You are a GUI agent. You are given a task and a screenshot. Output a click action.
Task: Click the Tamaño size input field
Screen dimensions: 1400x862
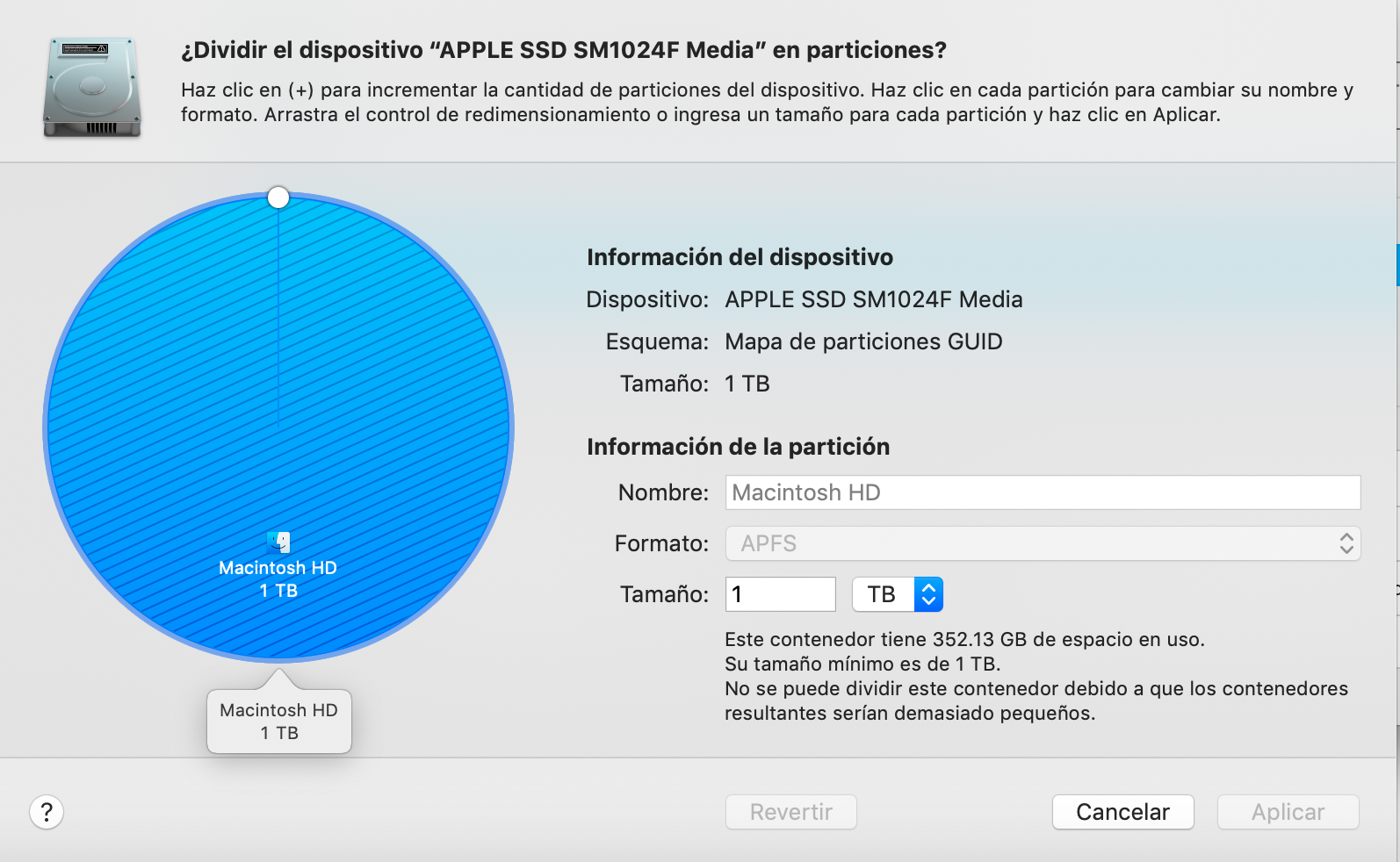pyautogui.click(x=780, y=594)
